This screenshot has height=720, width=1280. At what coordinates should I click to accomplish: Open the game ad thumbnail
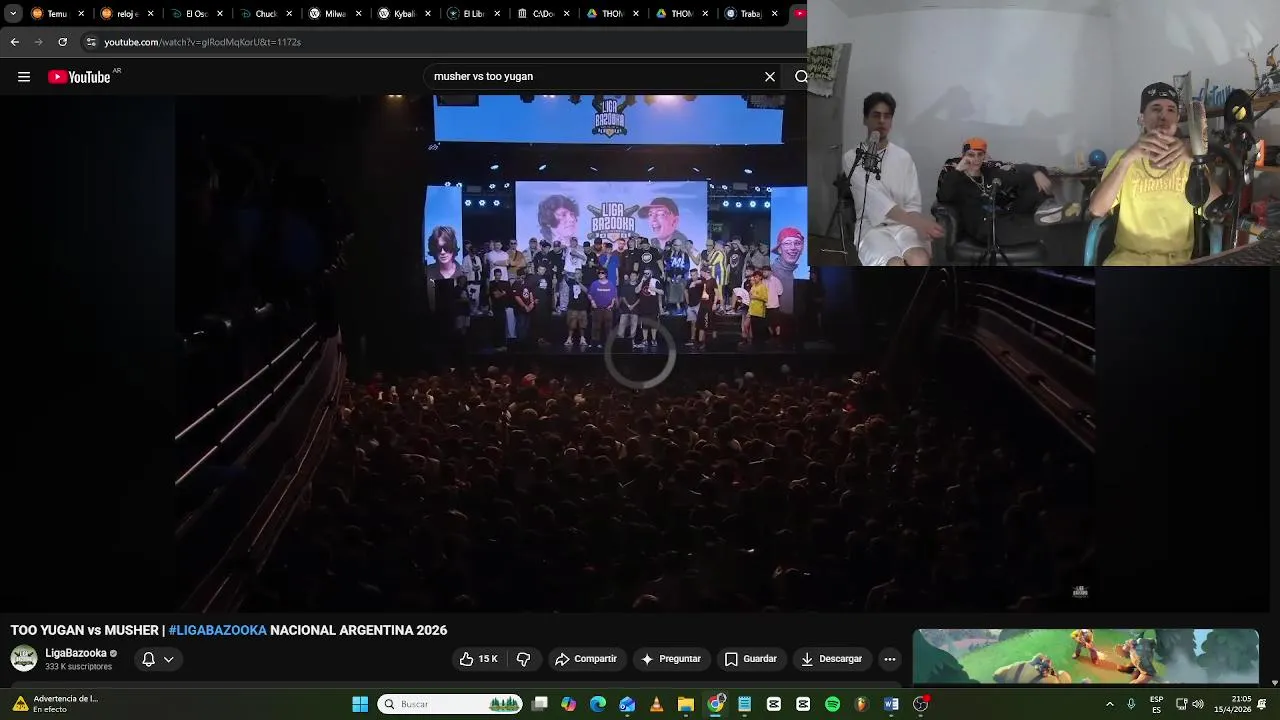point(1086,657)
